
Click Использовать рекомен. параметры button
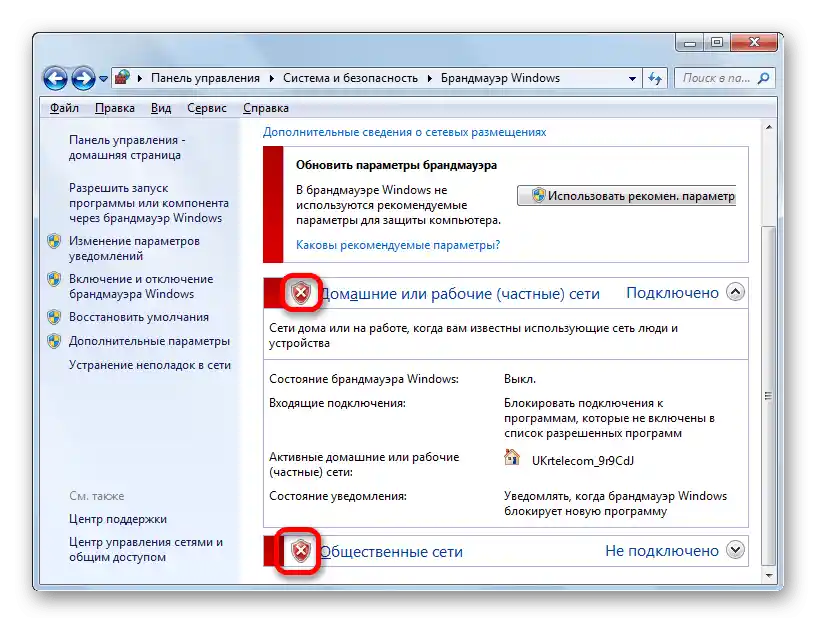(626, 196)
